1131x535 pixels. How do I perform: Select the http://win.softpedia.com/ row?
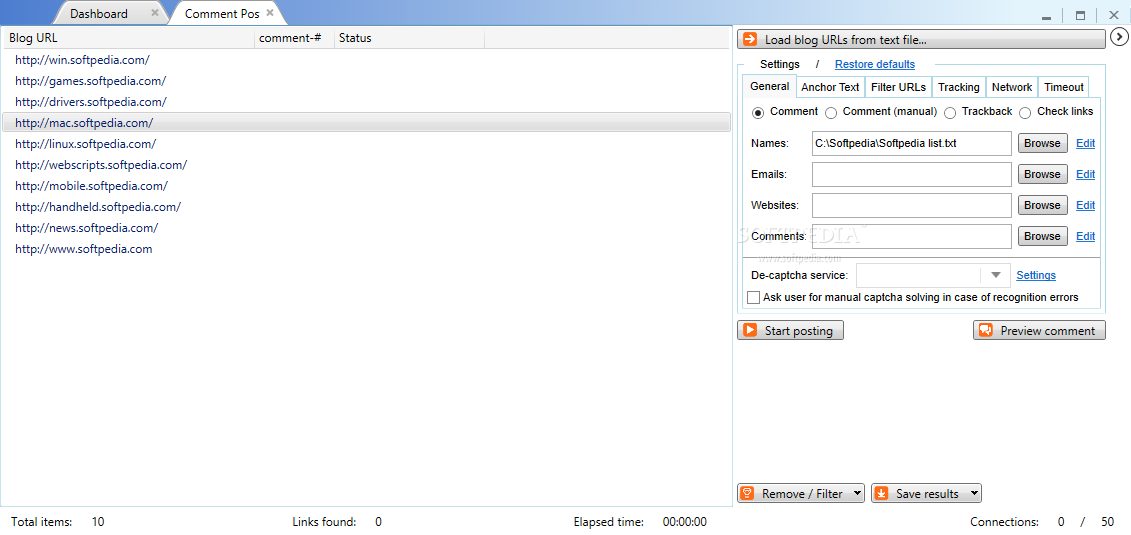366,60
